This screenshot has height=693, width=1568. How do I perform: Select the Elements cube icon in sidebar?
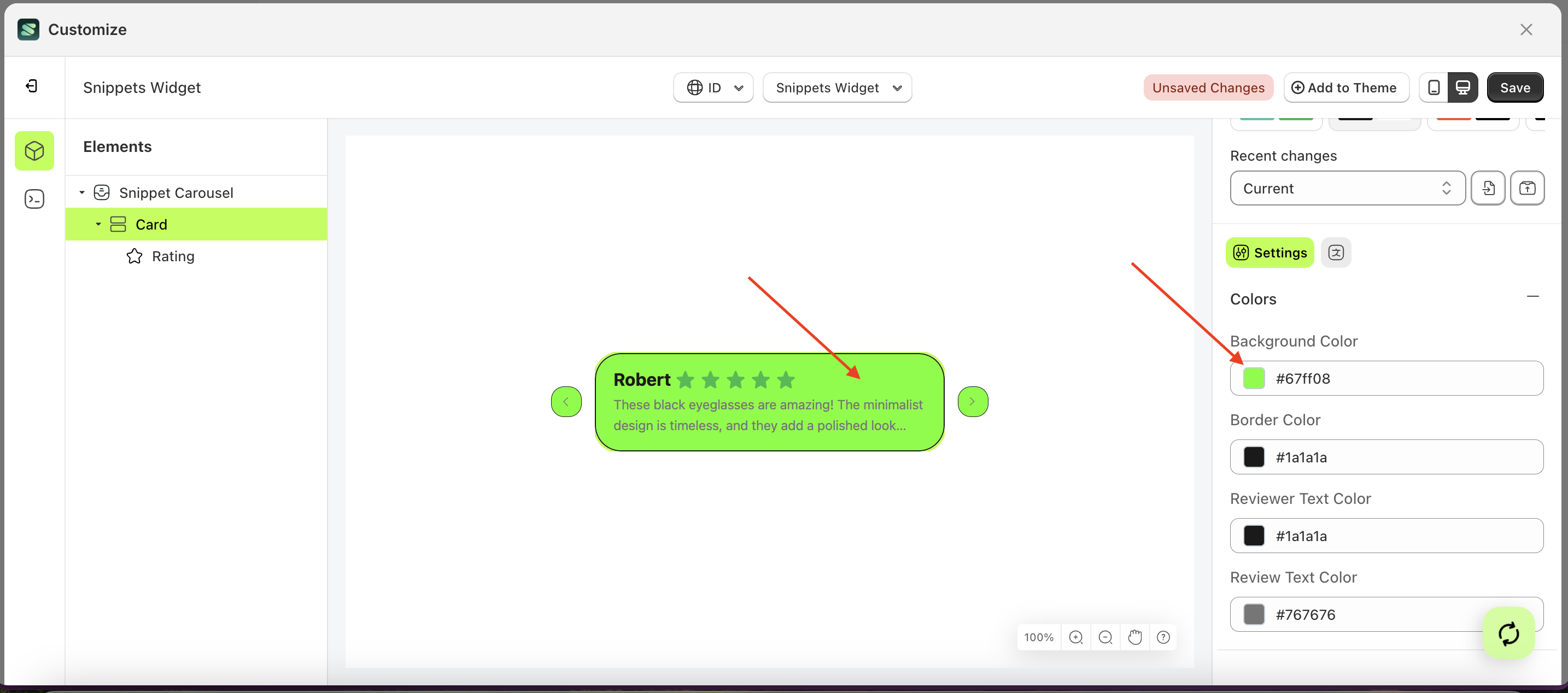(x=34, y=150)
